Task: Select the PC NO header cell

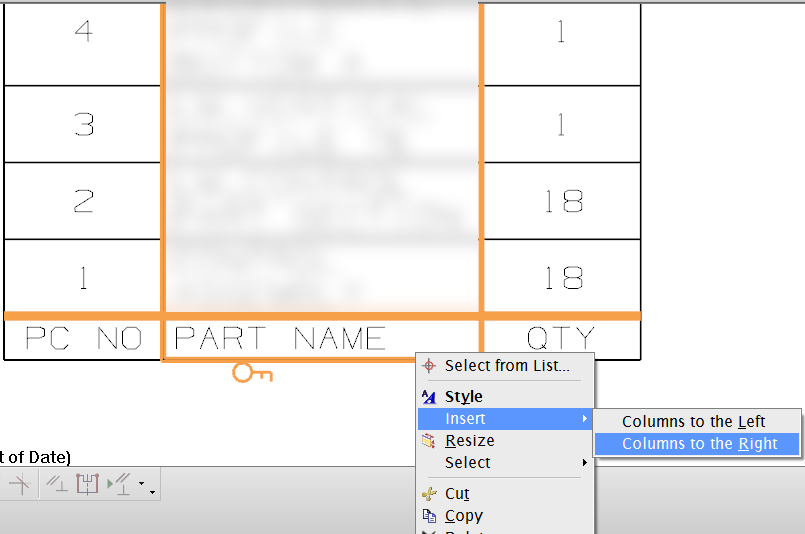Action: (x=83, y=339)
